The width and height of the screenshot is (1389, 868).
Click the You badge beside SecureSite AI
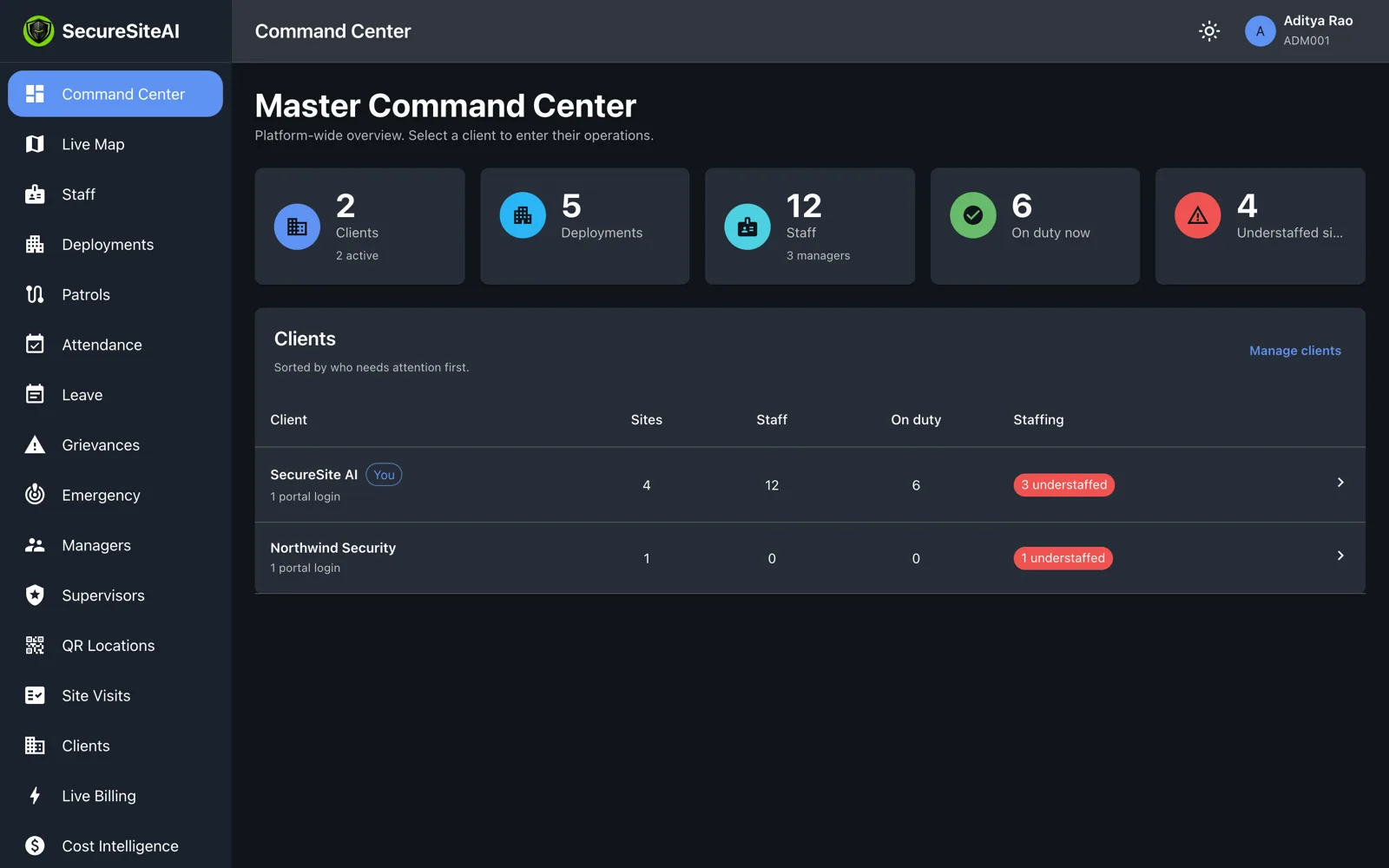click(384, 475)
